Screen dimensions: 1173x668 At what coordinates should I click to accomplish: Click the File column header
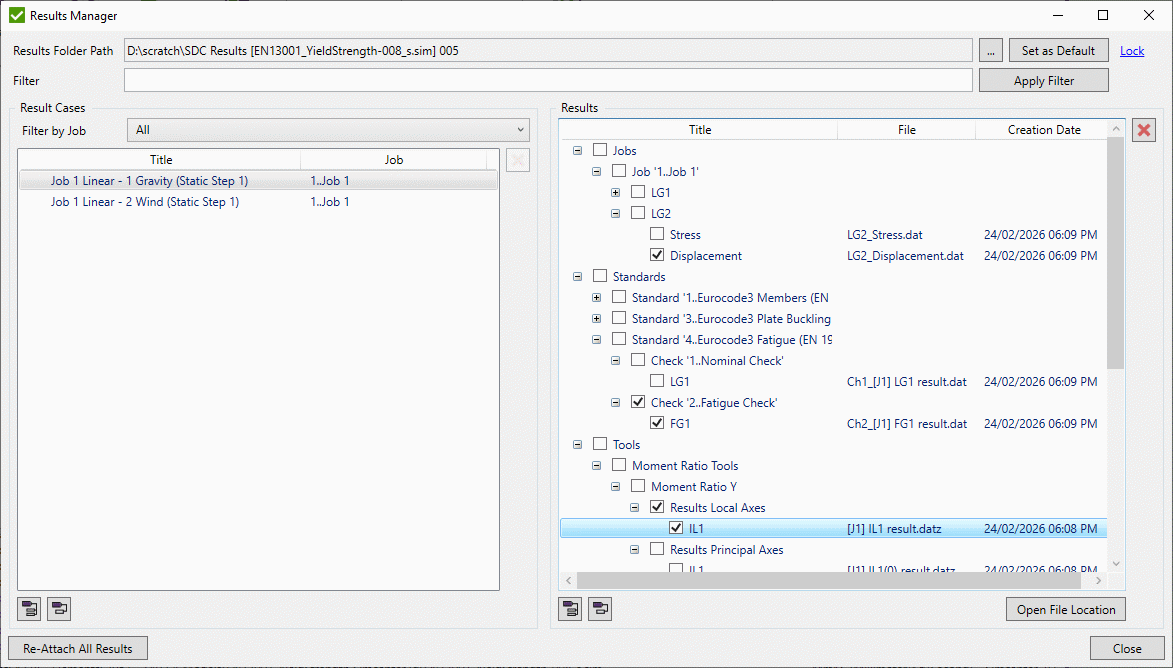[907, 129]
